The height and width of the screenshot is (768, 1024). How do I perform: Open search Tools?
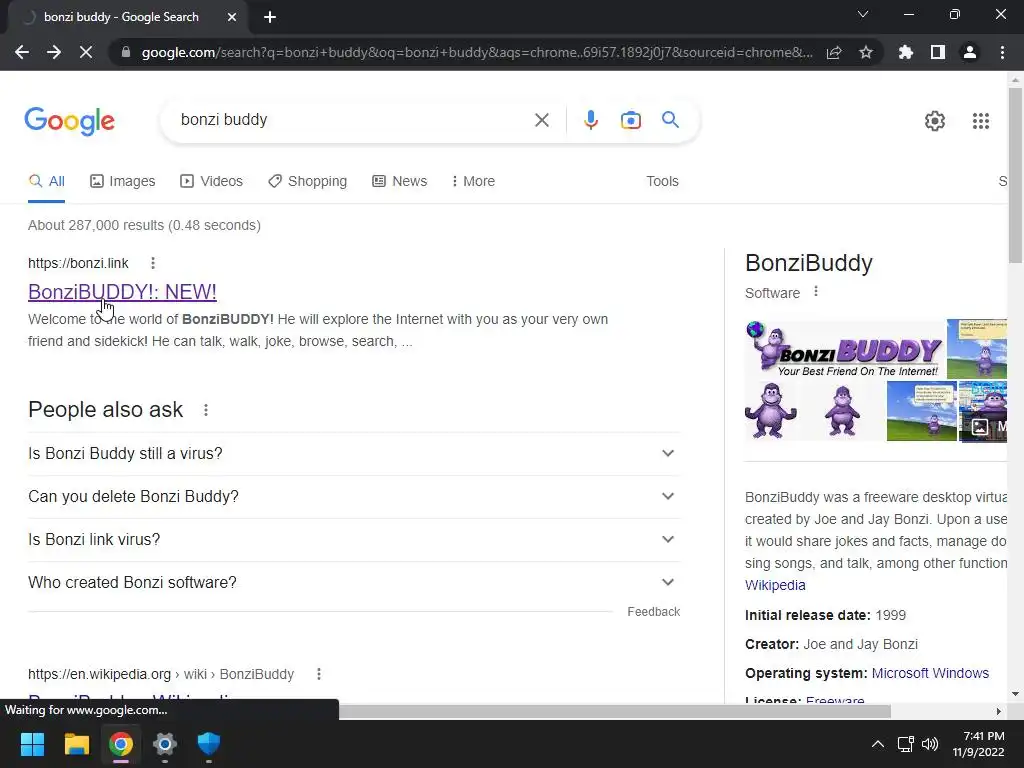pyautogui.click(x=662, y=182)
